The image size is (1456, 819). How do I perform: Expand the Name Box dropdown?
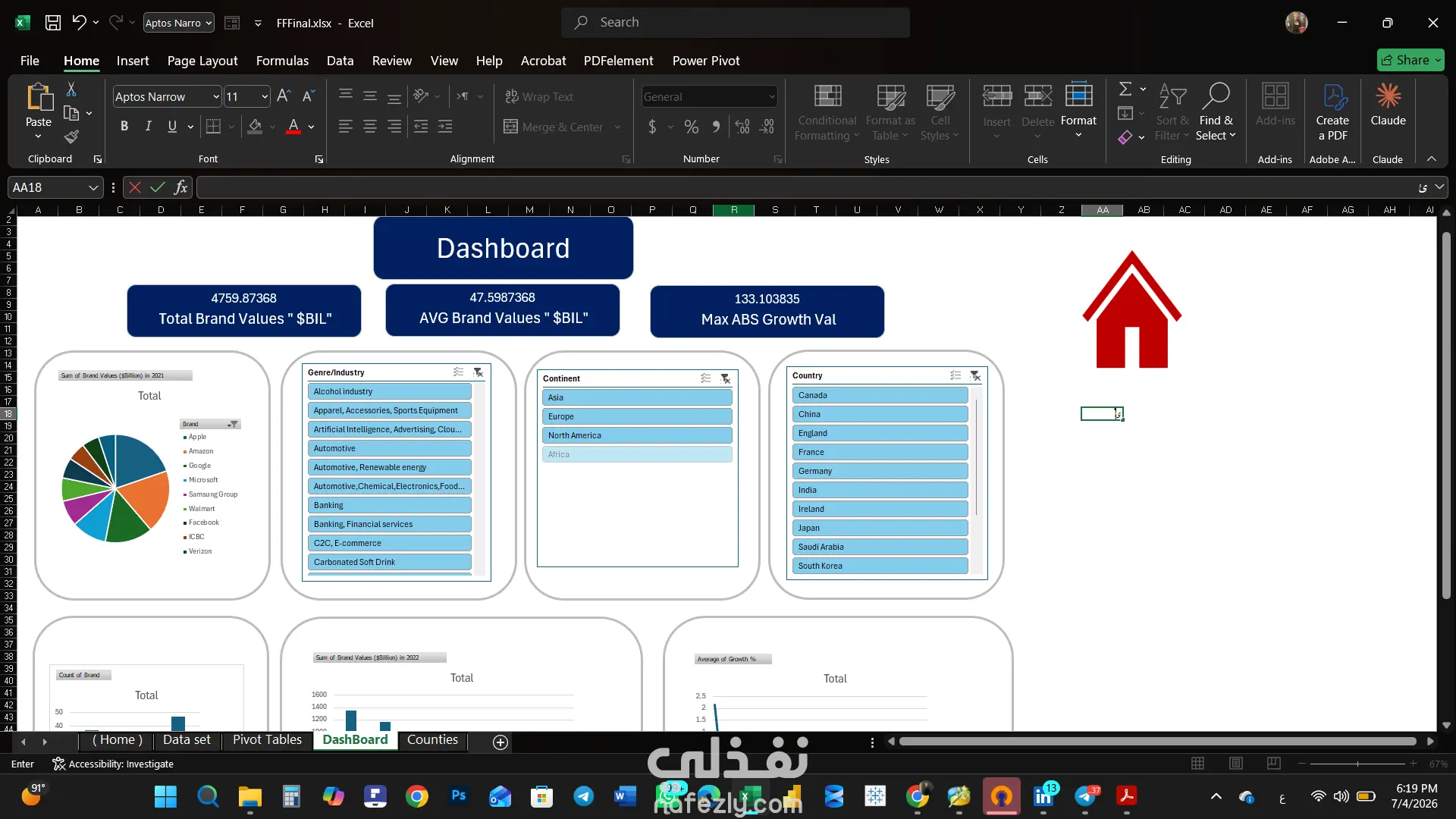93,187
